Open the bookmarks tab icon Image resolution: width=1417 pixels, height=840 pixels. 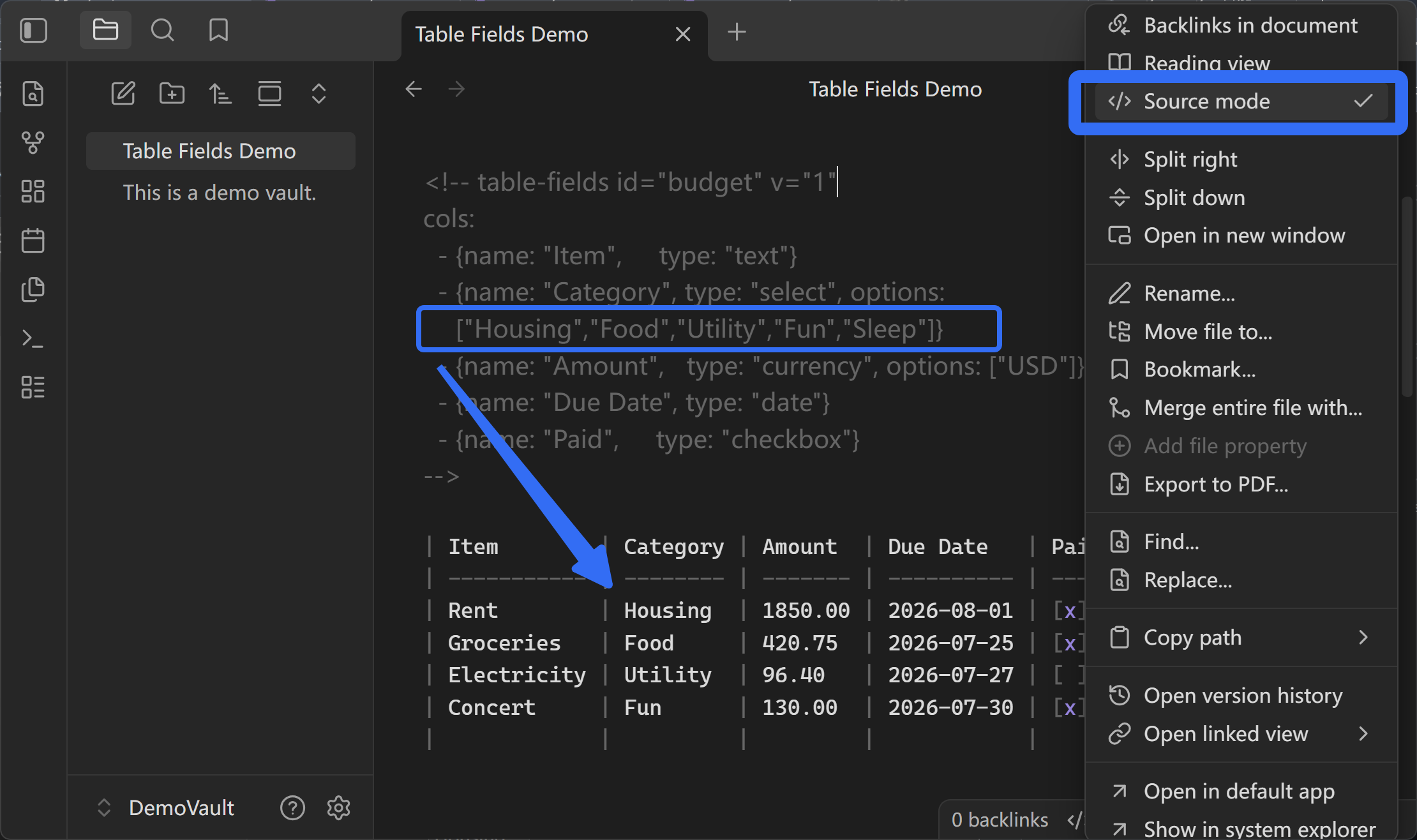[x=218, y=30]
